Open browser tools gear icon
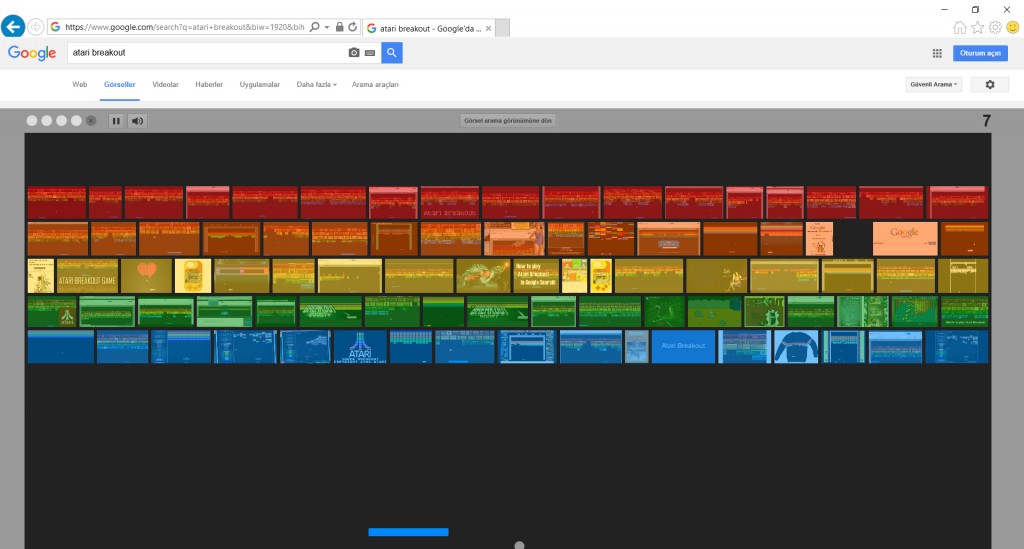This screenshot has height=549, width=1024. [995, 27]
